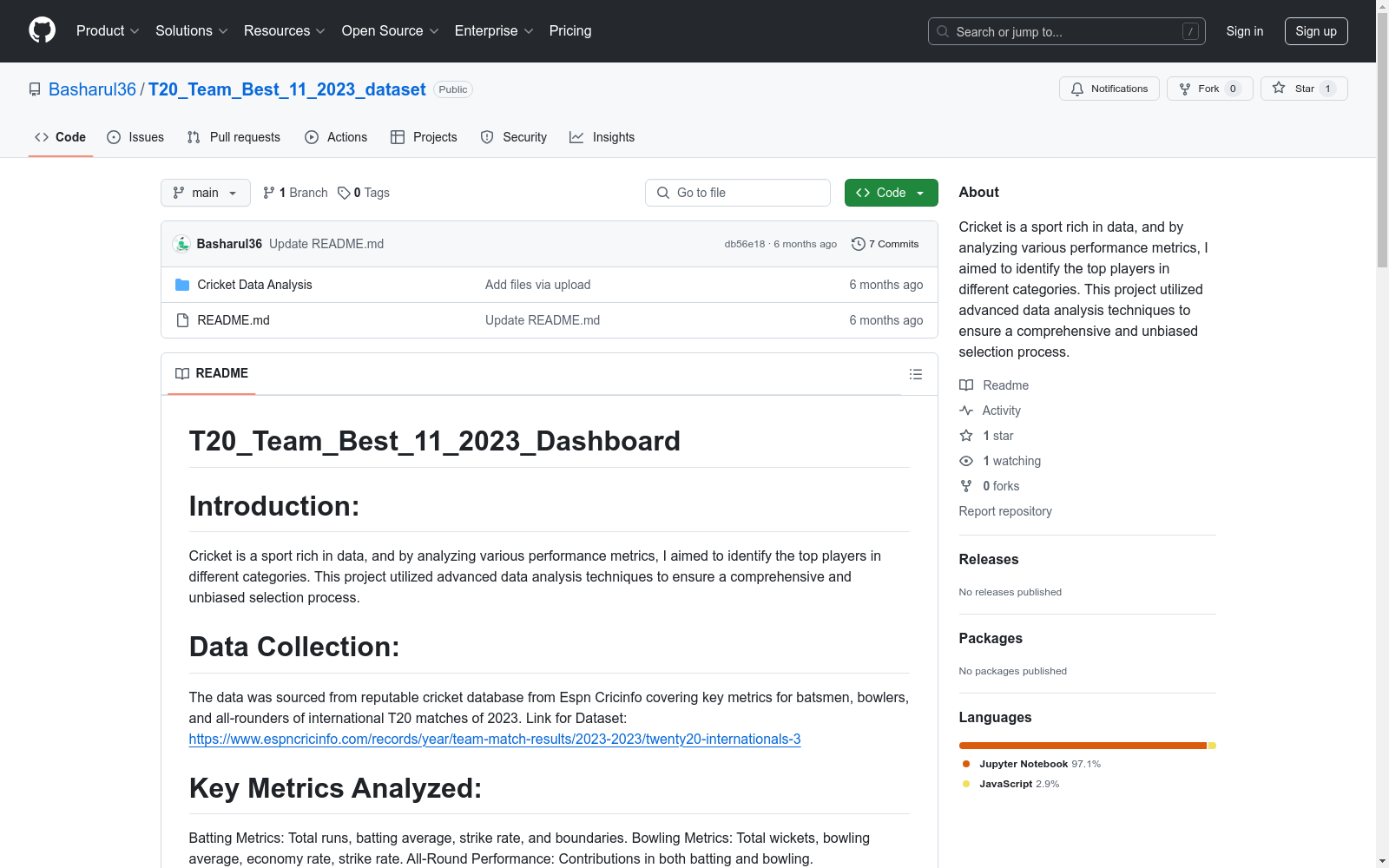Open the Cricket Data Analysis folder name

(x=254, y=285)
